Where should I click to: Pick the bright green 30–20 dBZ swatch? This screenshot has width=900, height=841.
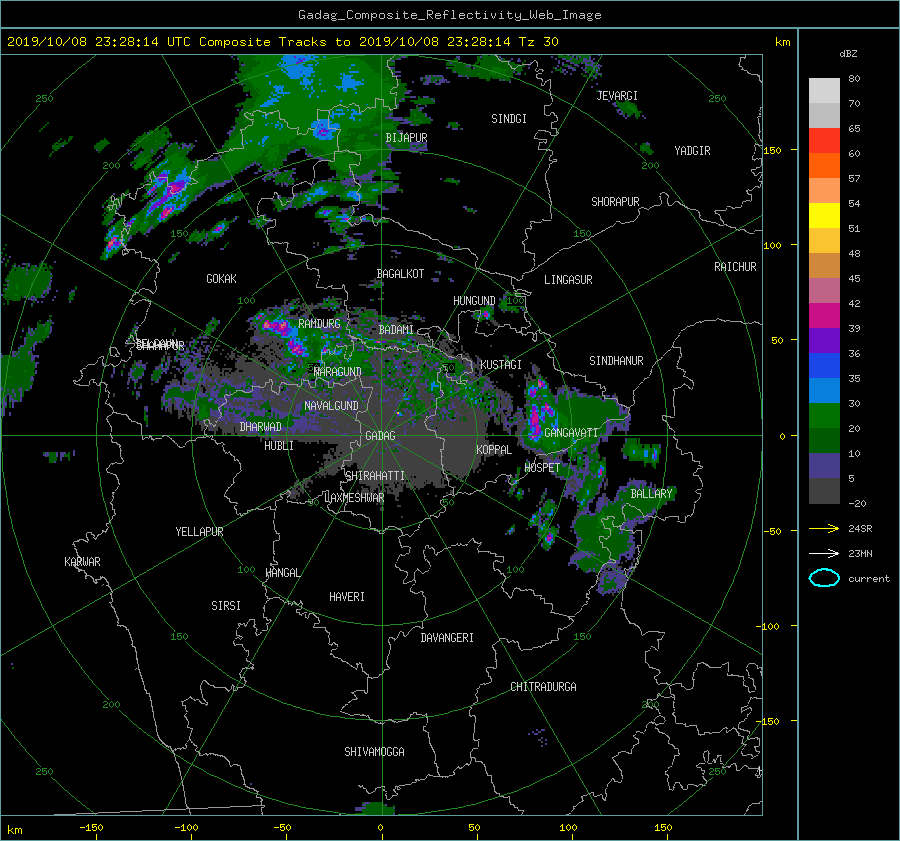(824, 416)
